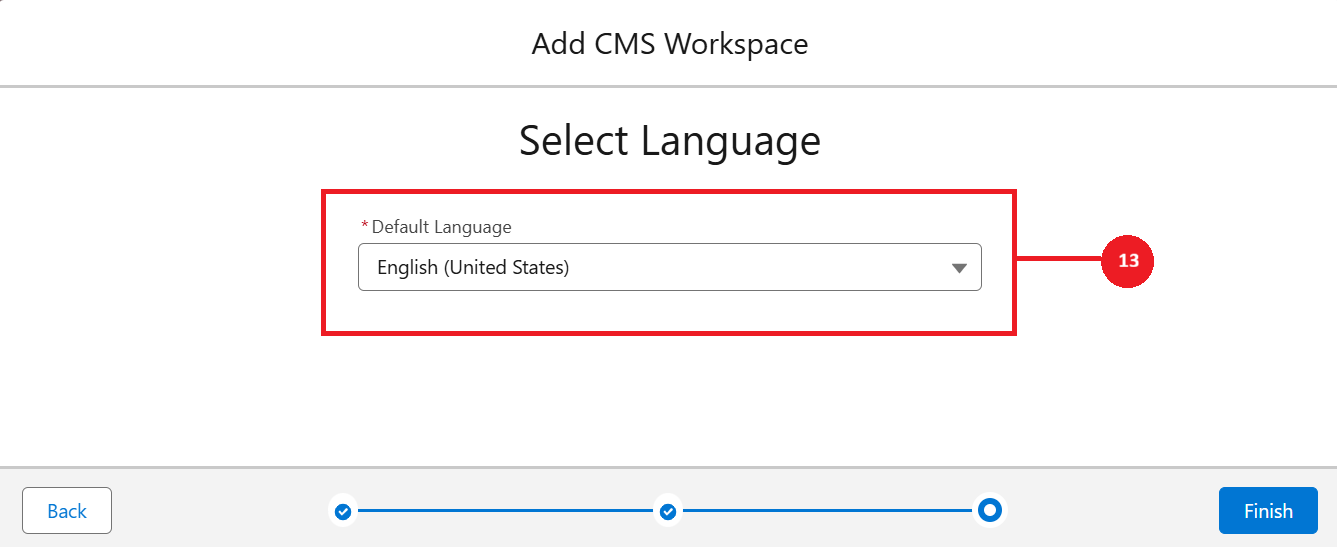Click the first completed step checkmark
The height and width of the screenshot is (547, 1337).
pyautogui.click(x=343, y=511)
